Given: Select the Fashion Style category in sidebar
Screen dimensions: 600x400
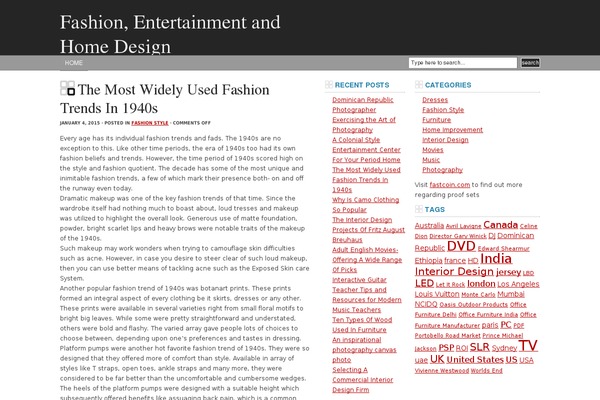Looking at the screenshot, I should click(443, 109).
